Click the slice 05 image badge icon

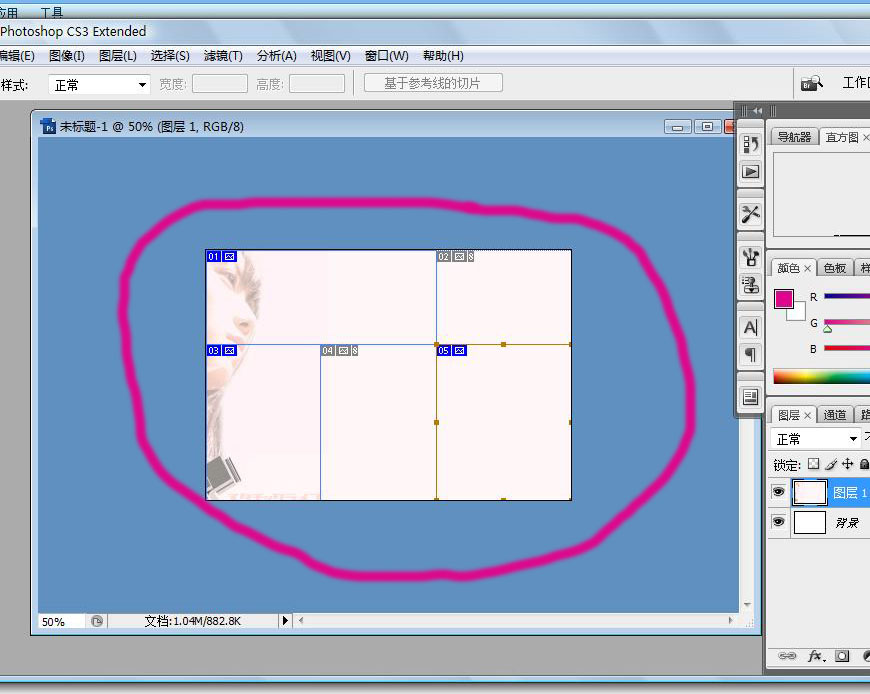tap(459, 351)
